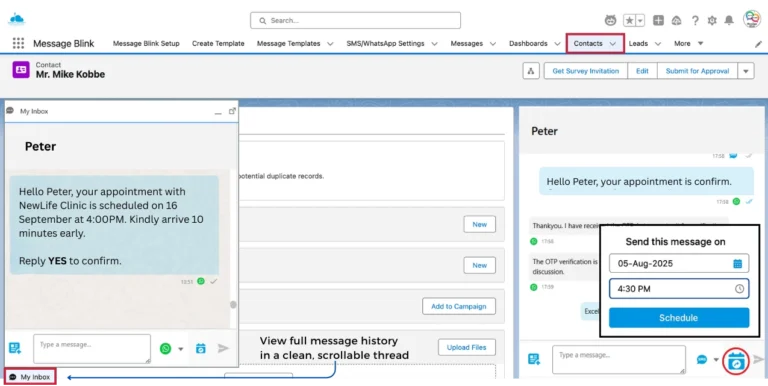Click the chat bubble icon in My Inbox header

(10, 111)
